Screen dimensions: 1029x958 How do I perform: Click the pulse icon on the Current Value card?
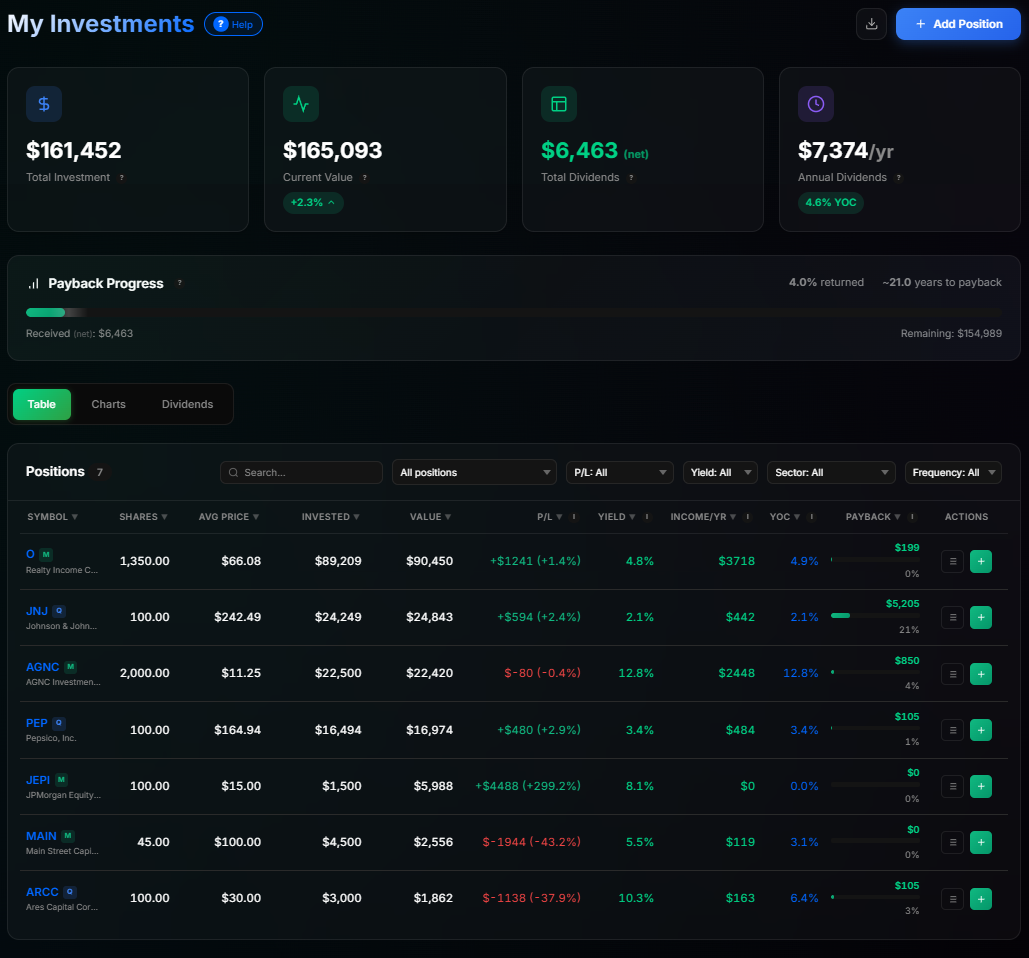(x=301, y=104)
